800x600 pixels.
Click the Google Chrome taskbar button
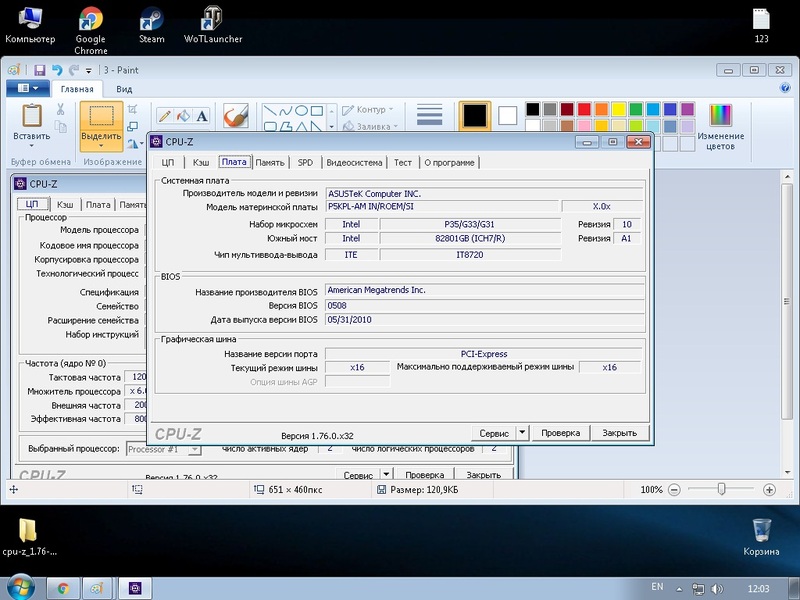[63, 589]
